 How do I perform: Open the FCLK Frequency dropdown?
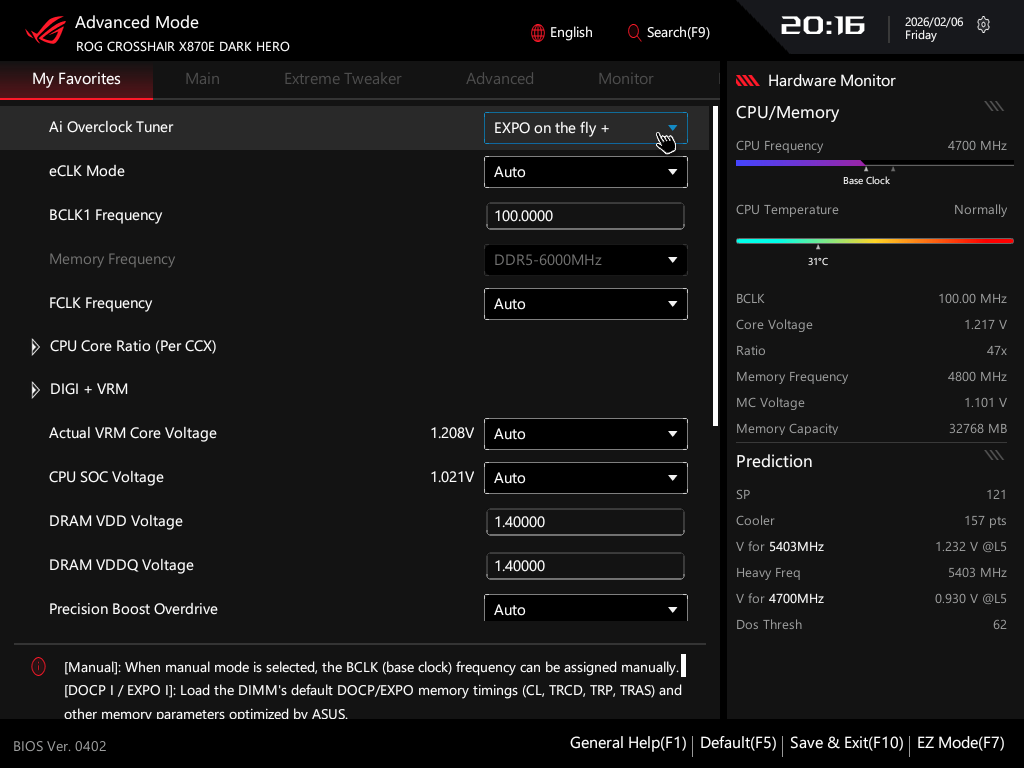click(x=585, y=304)
